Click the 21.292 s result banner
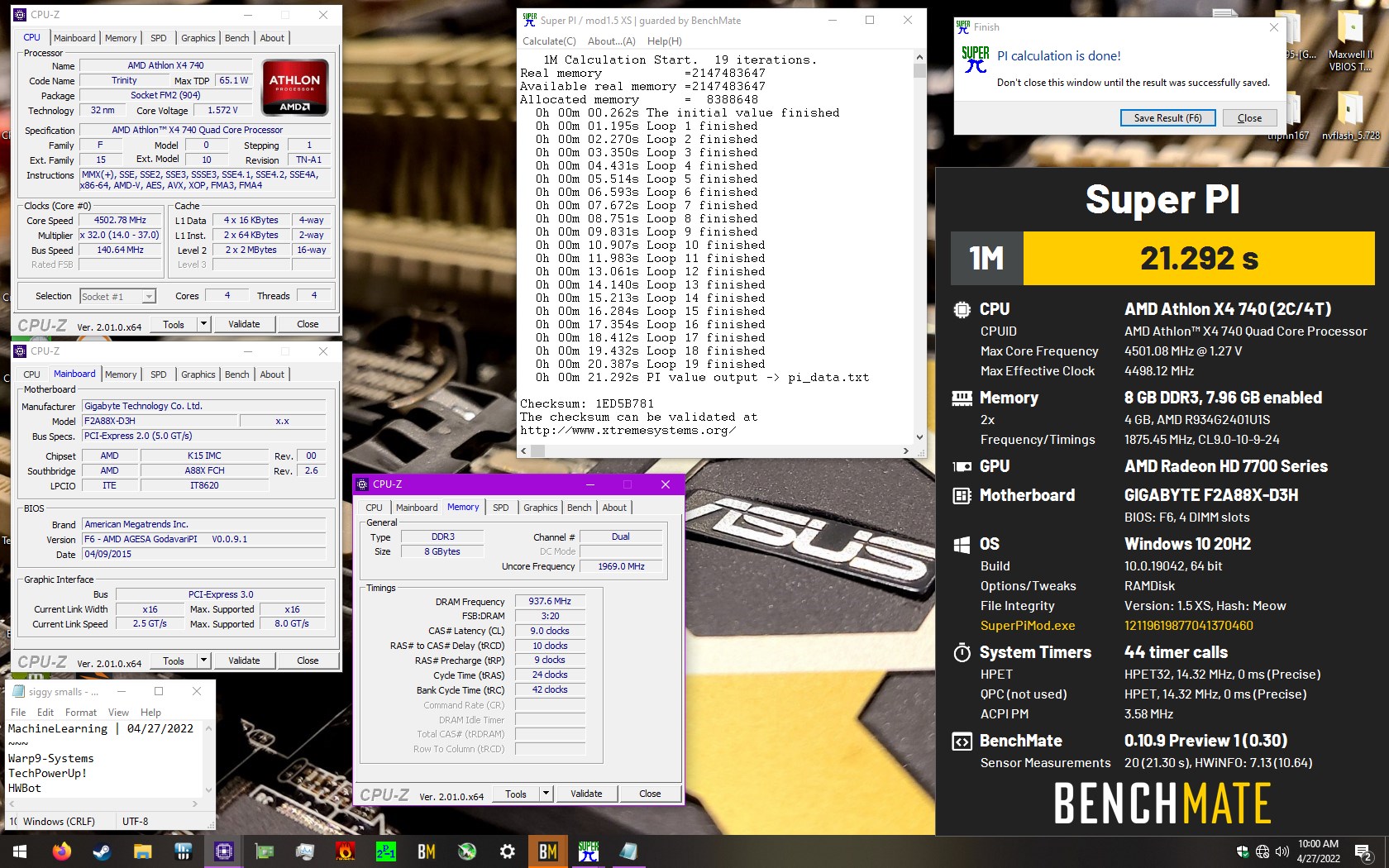The height and width of the screenshot is (868, 1389). (x=1199, y=258)
